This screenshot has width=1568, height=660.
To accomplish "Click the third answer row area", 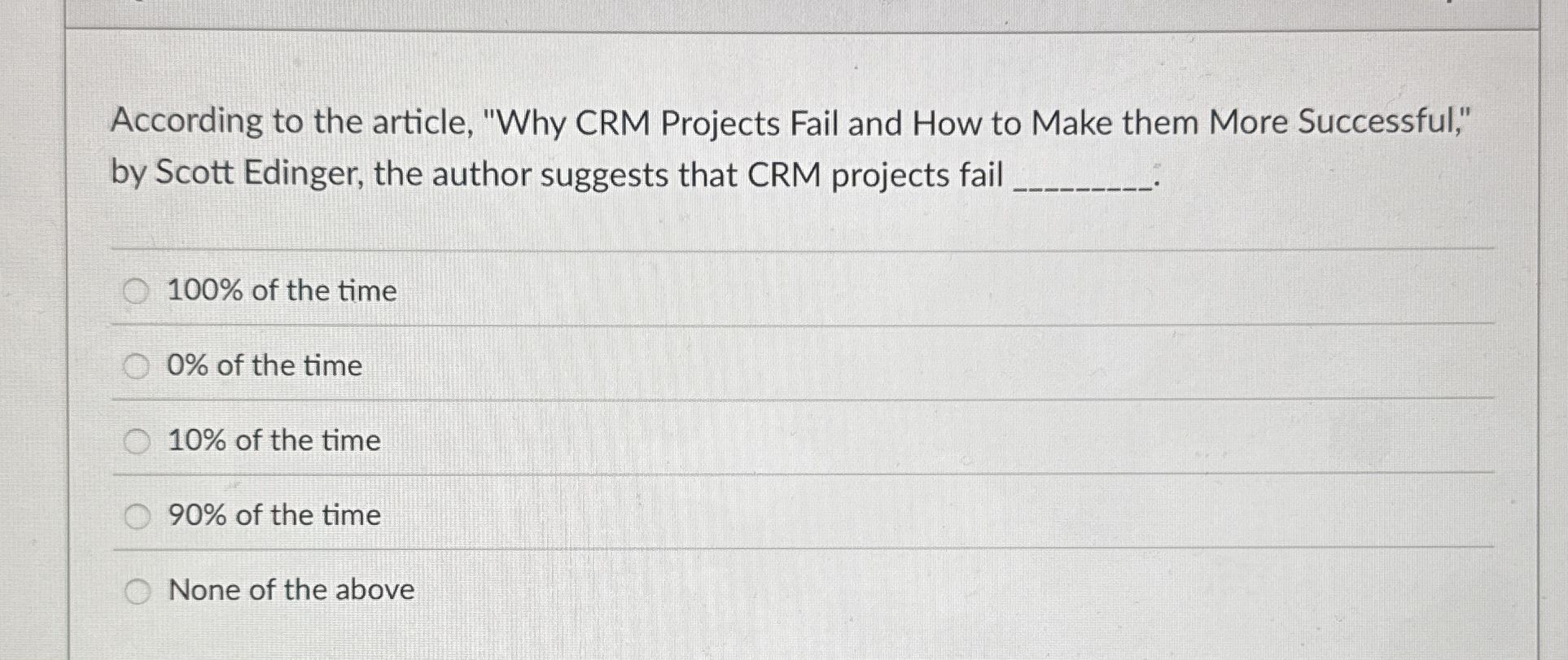I will [x=733, y=440].
